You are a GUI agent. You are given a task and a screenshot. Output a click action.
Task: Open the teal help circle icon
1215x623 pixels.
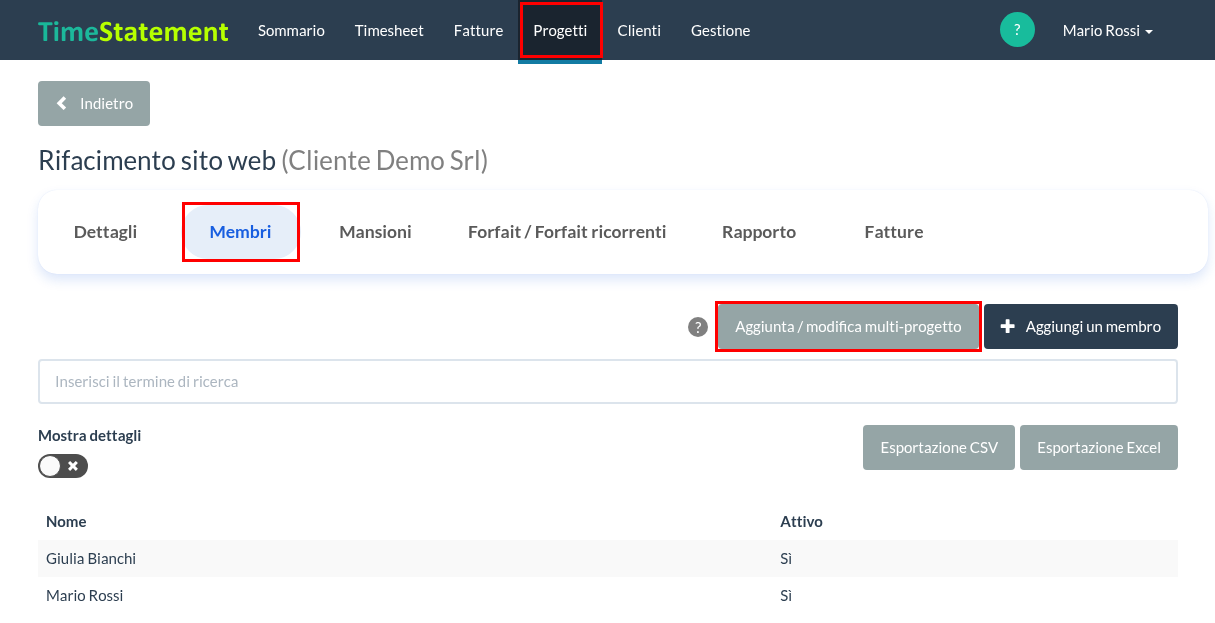[x=1017, y=30]
